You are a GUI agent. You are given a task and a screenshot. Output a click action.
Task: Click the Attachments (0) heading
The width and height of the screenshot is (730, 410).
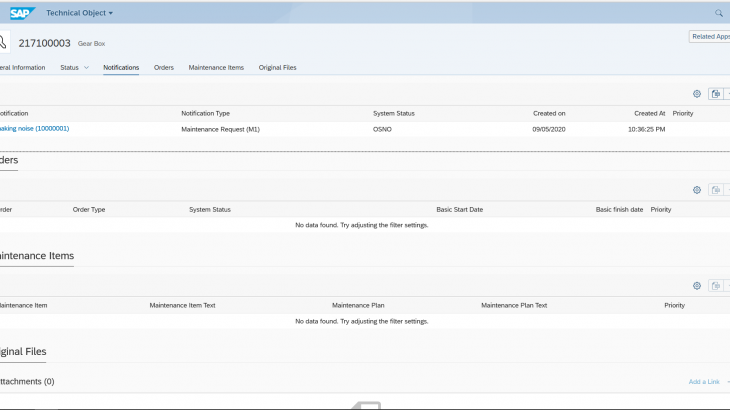pyautogui.click(x=27, y=382)
